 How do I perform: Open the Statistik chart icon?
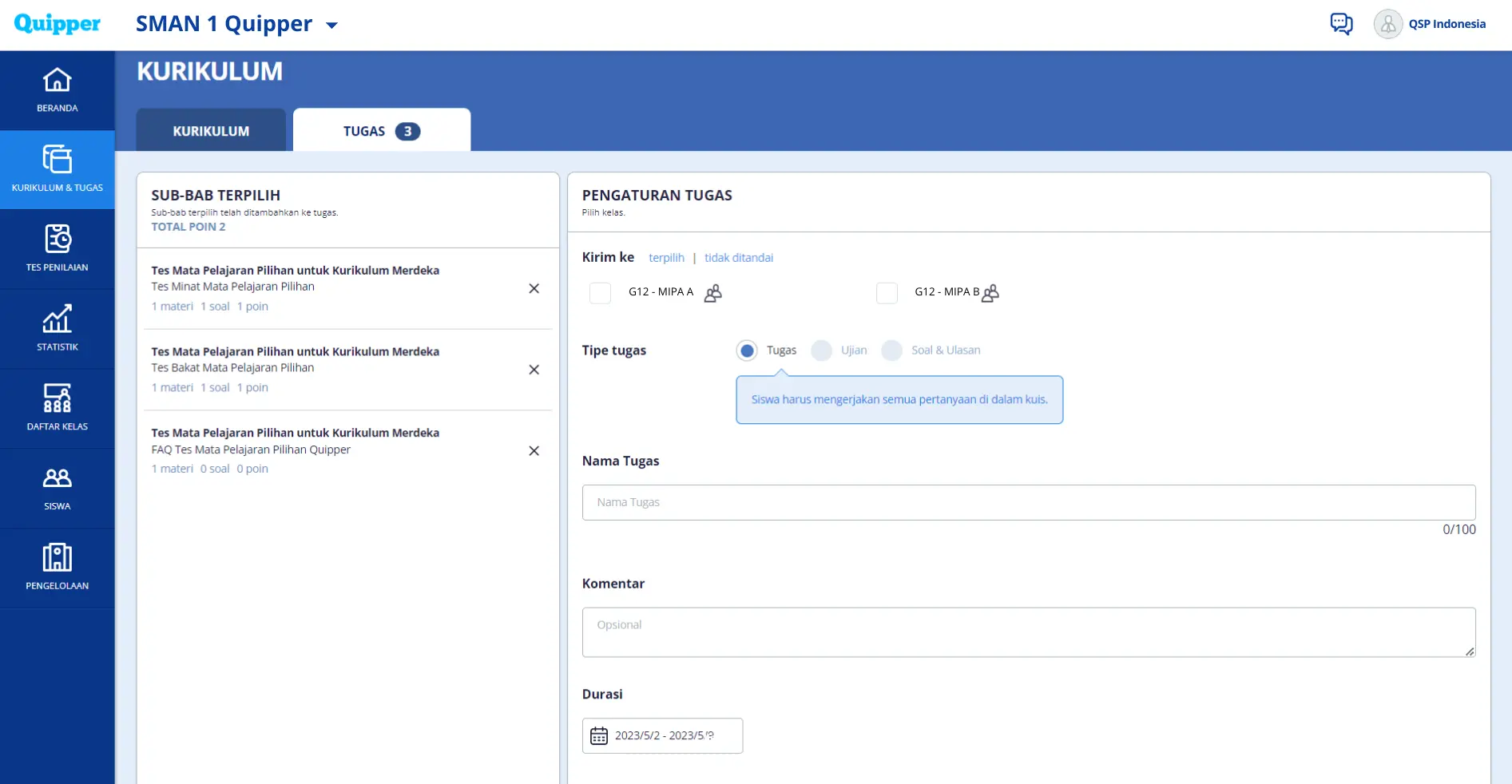57,319
